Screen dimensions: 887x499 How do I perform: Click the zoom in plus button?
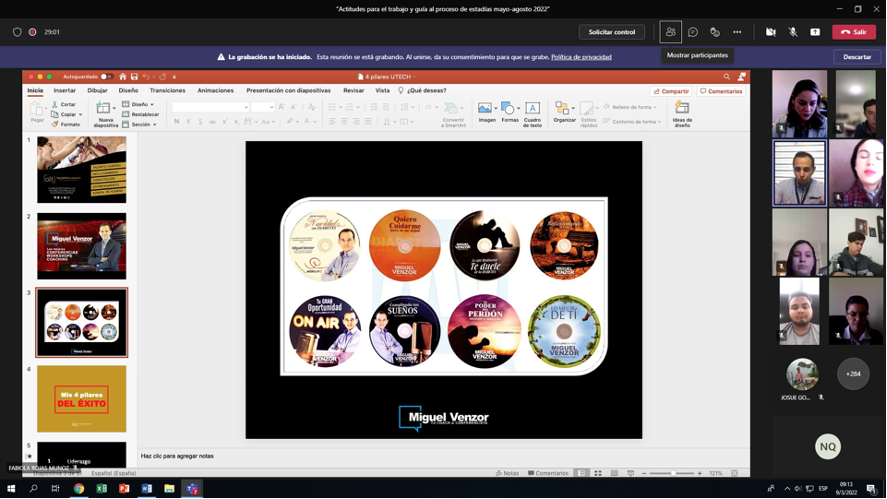click(x=700, y=473)
